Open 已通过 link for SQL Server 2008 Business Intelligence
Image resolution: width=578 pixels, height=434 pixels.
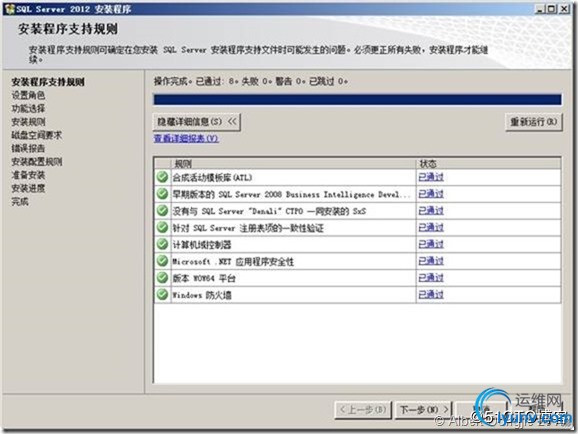431,194
